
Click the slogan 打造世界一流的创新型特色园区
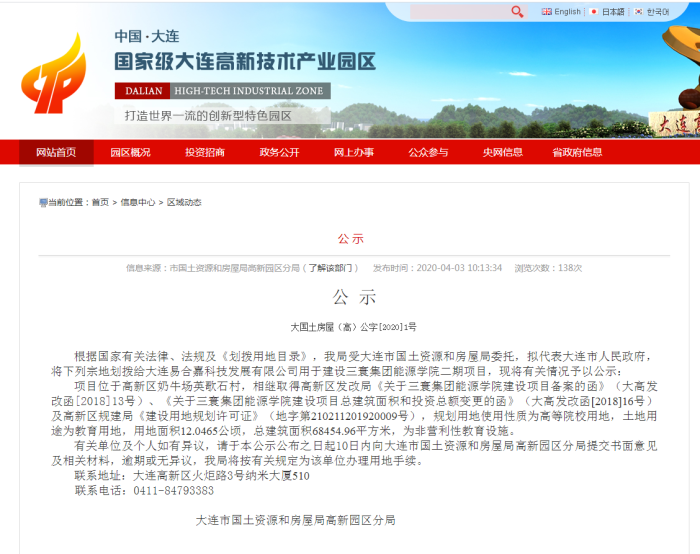(208, 116)
